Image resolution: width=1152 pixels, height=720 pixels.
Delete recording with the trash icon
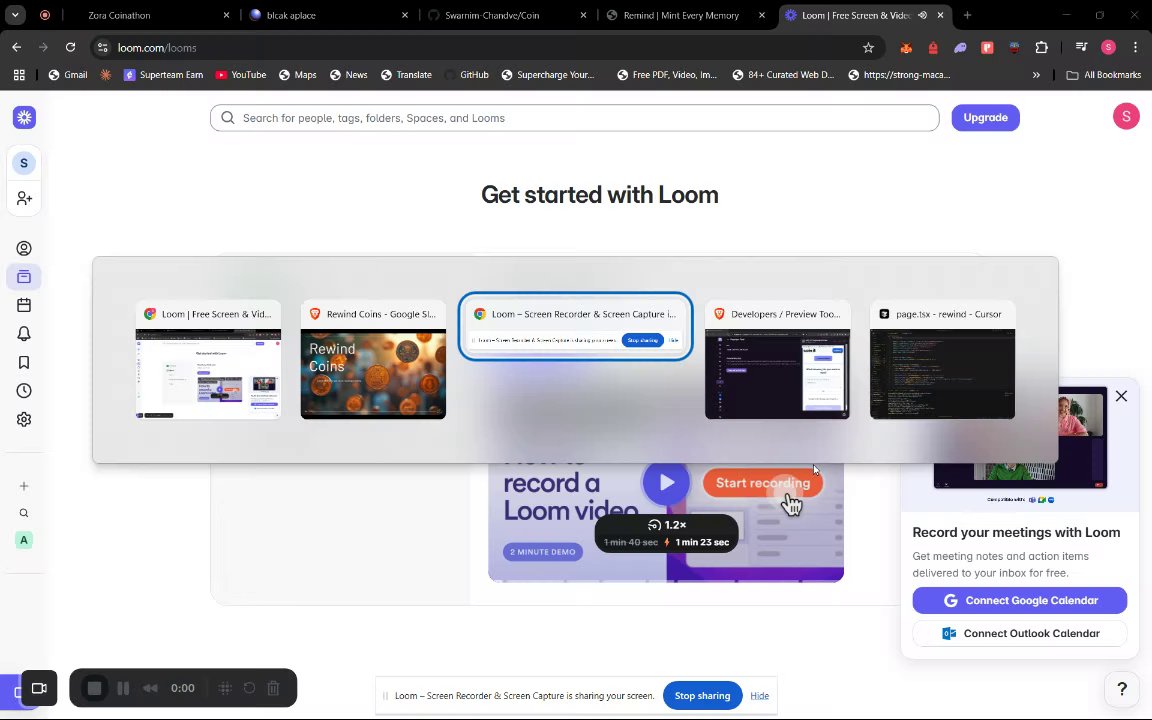(x=273, y=688)
